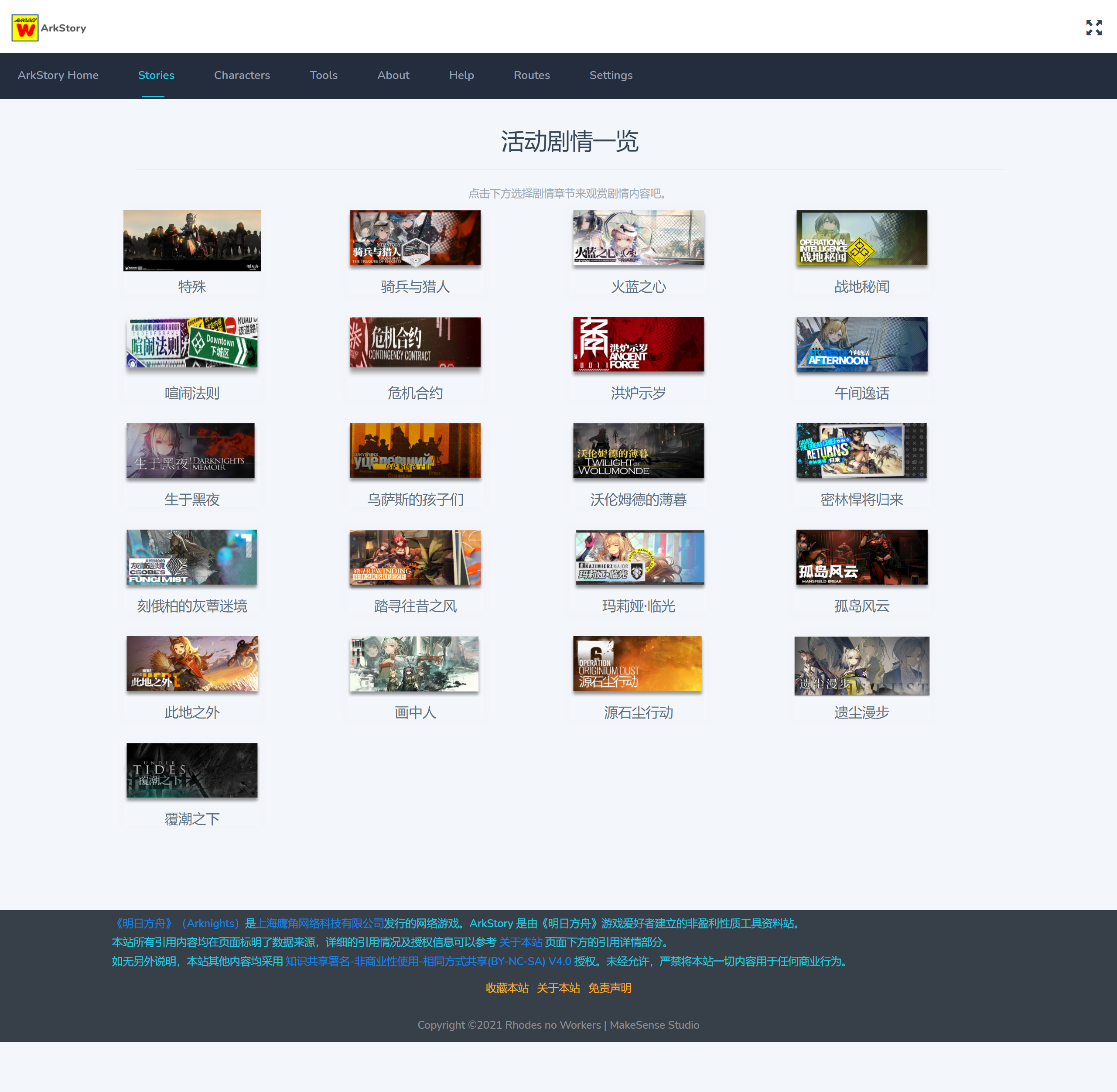Open the 孤岛风云 Mansfield Break thumbnail
1117x1092 pixels.
(x=861, y=557)
